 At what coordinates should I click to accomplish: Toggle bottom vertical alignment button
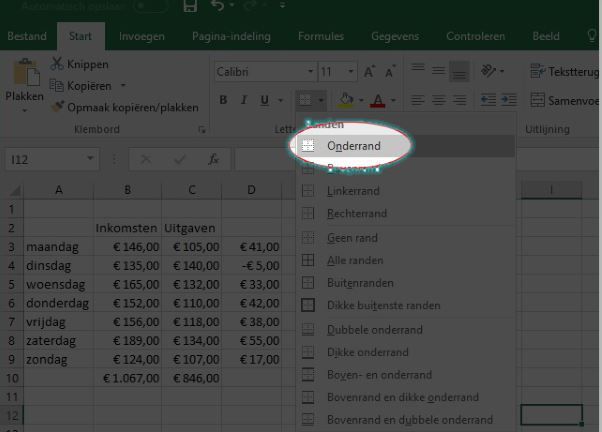click(x=459, y=72)
